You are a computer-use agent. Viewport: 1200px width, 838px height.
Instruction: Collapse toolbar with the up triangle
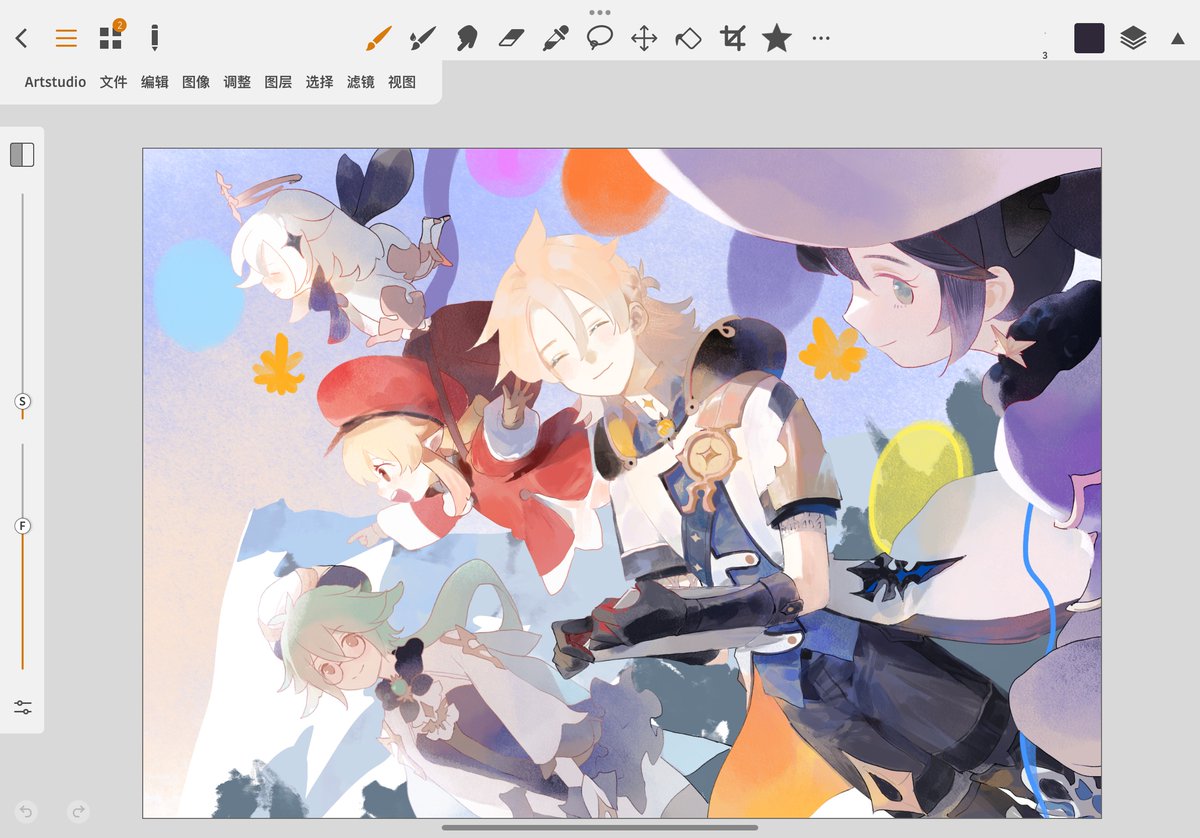point(1177,39)
